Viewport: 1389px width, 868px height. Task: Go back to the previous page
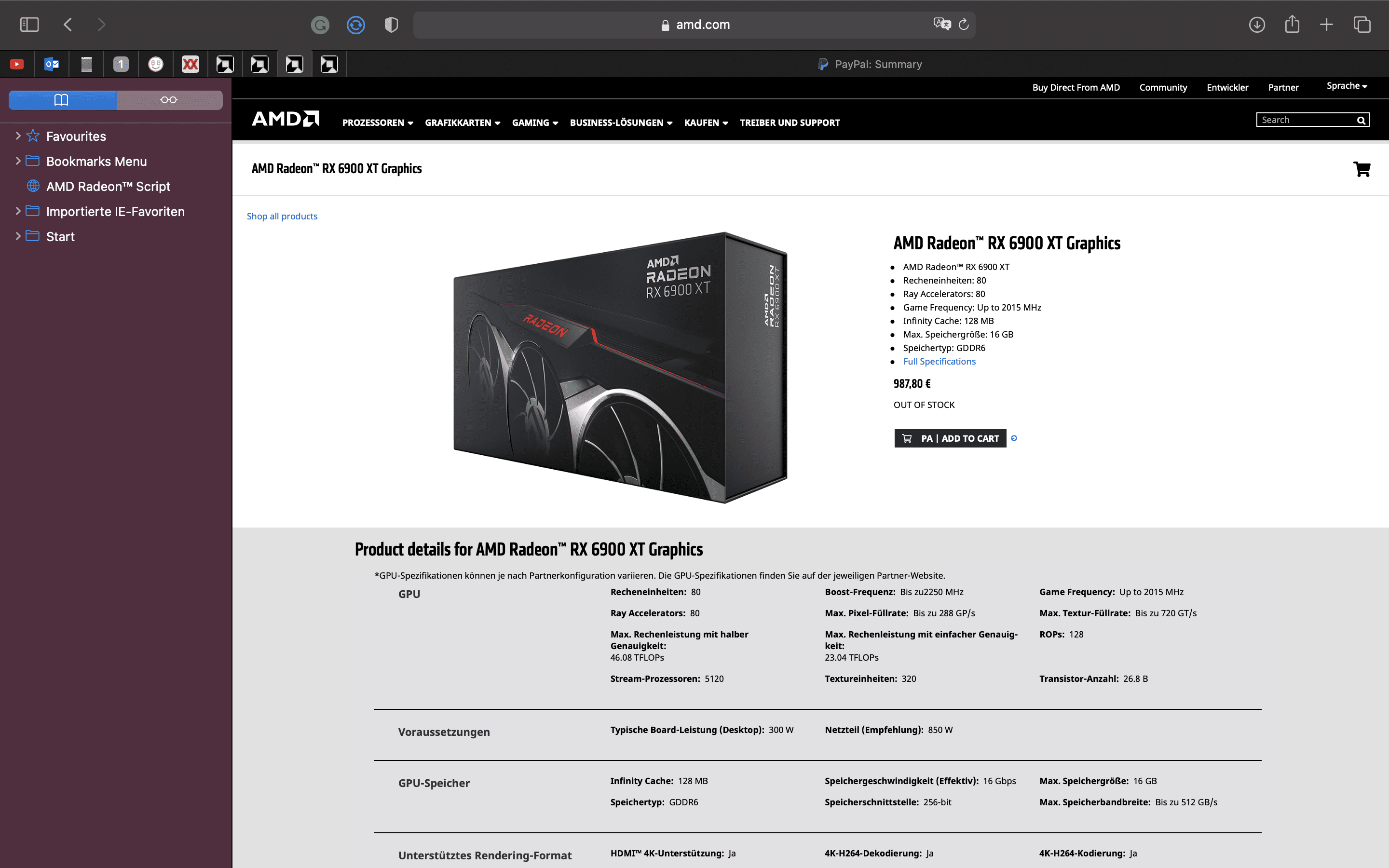coord(68,25)
